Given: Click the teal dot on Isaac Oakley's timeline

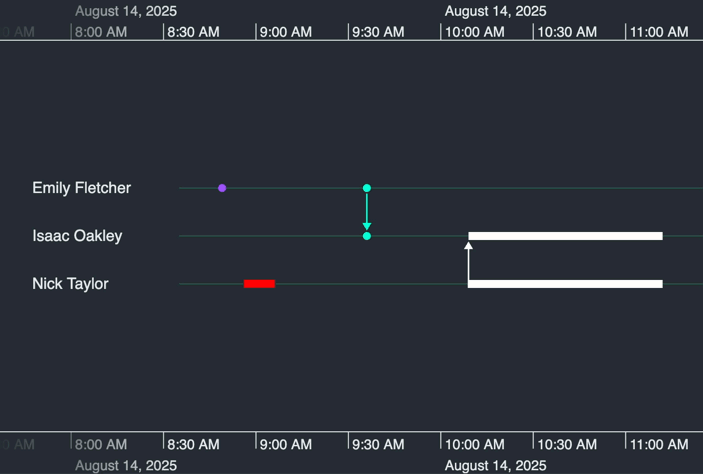Looking at the screenshot, I should click(x=367, y=236).
